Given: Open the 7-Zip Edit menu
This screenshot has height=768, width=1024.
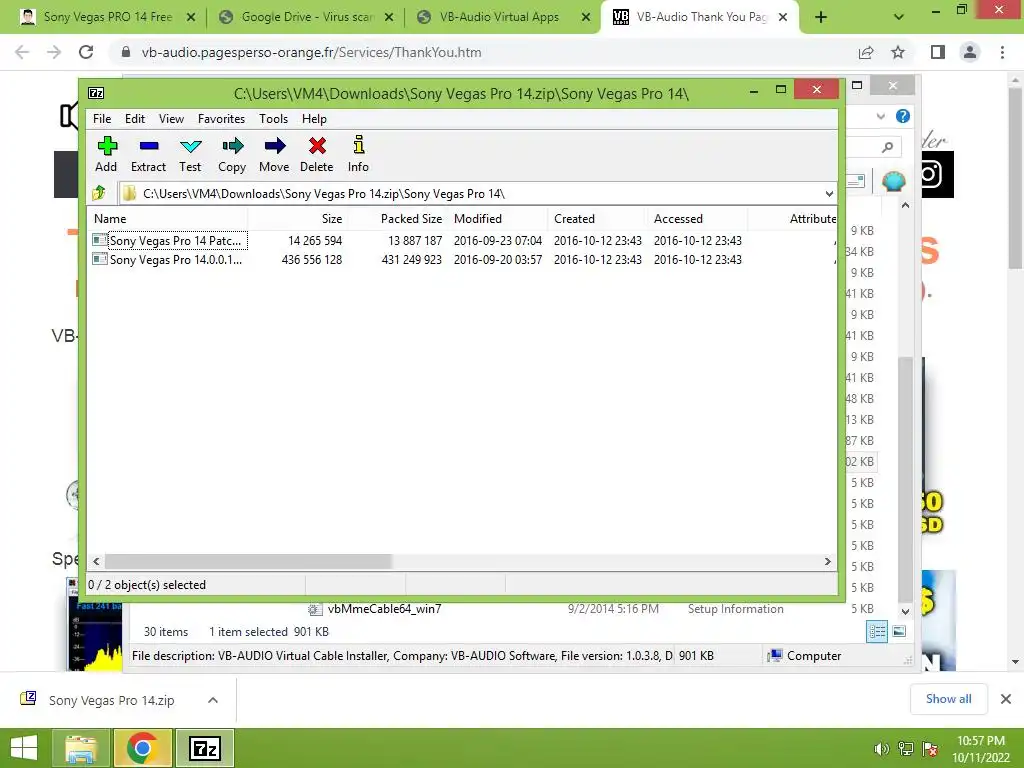Looking at the screenshot, I should click(135, 119).
